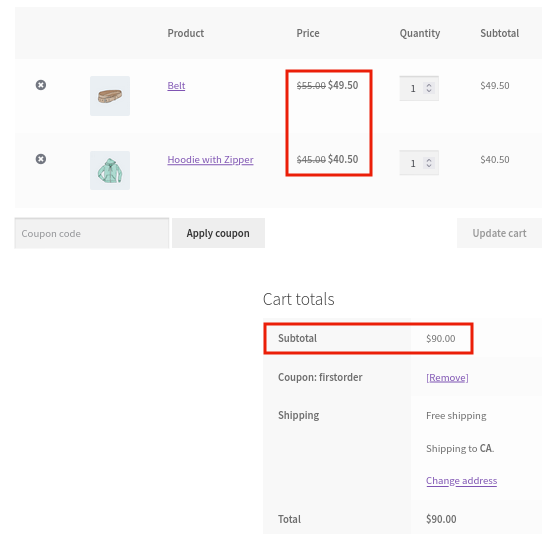
Task: Click the Update cart button
Action: [499, 233]
